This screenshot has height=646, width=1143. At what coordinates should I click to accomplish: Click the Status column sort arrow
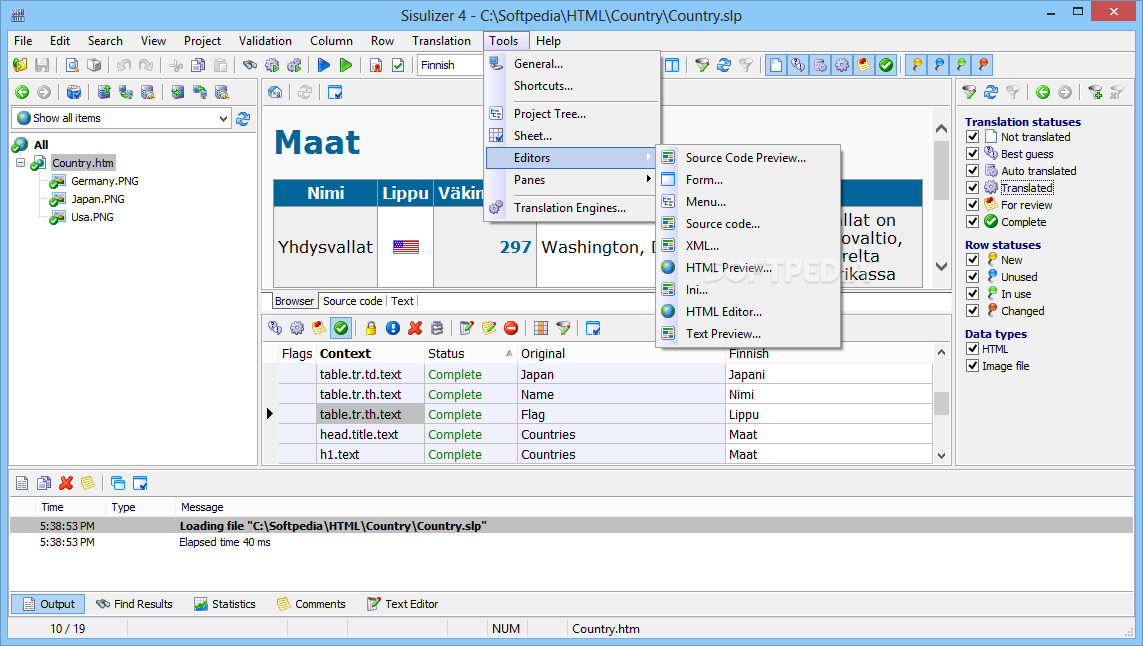(509, 354)
